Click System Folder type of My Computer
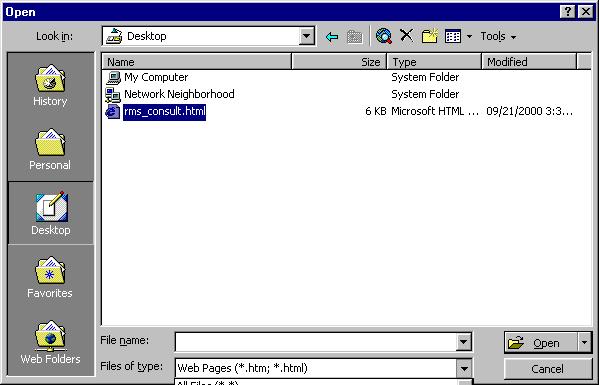The height and width of the screenshot is (385, 599). [x=425, y=77]
